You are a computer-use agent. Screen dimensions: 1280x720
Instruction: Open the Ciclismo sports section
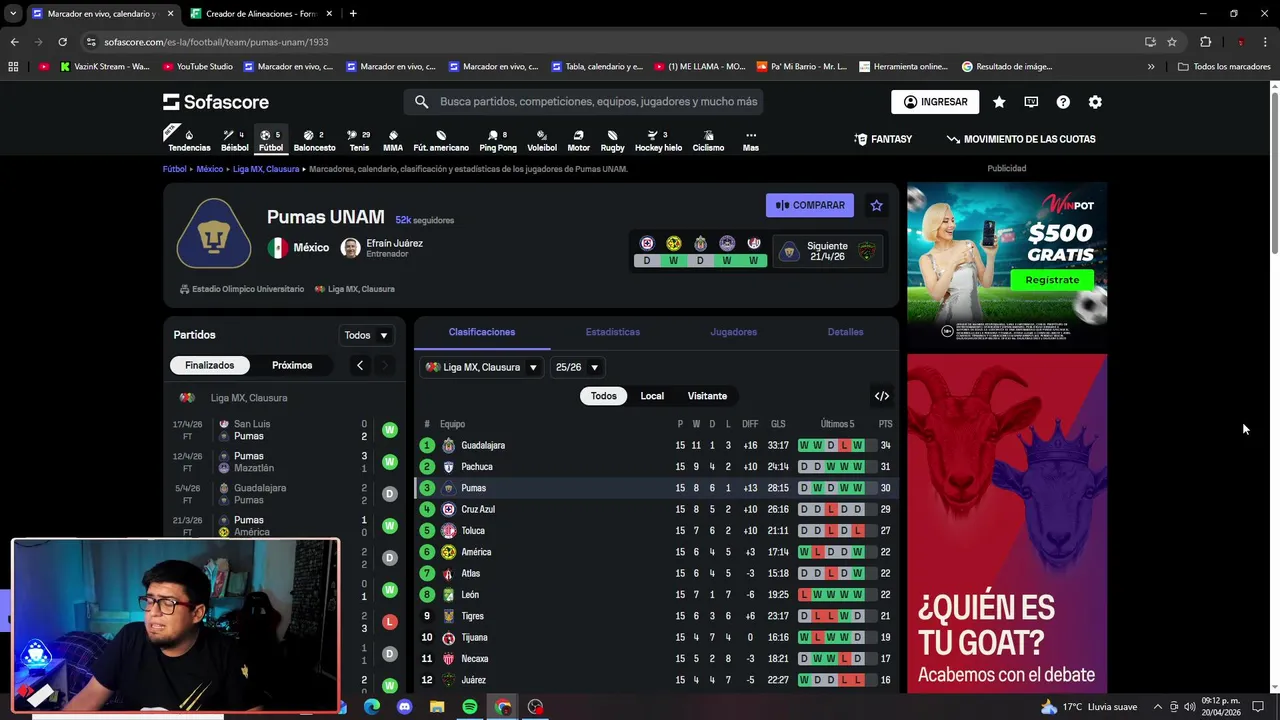point(708,140)
